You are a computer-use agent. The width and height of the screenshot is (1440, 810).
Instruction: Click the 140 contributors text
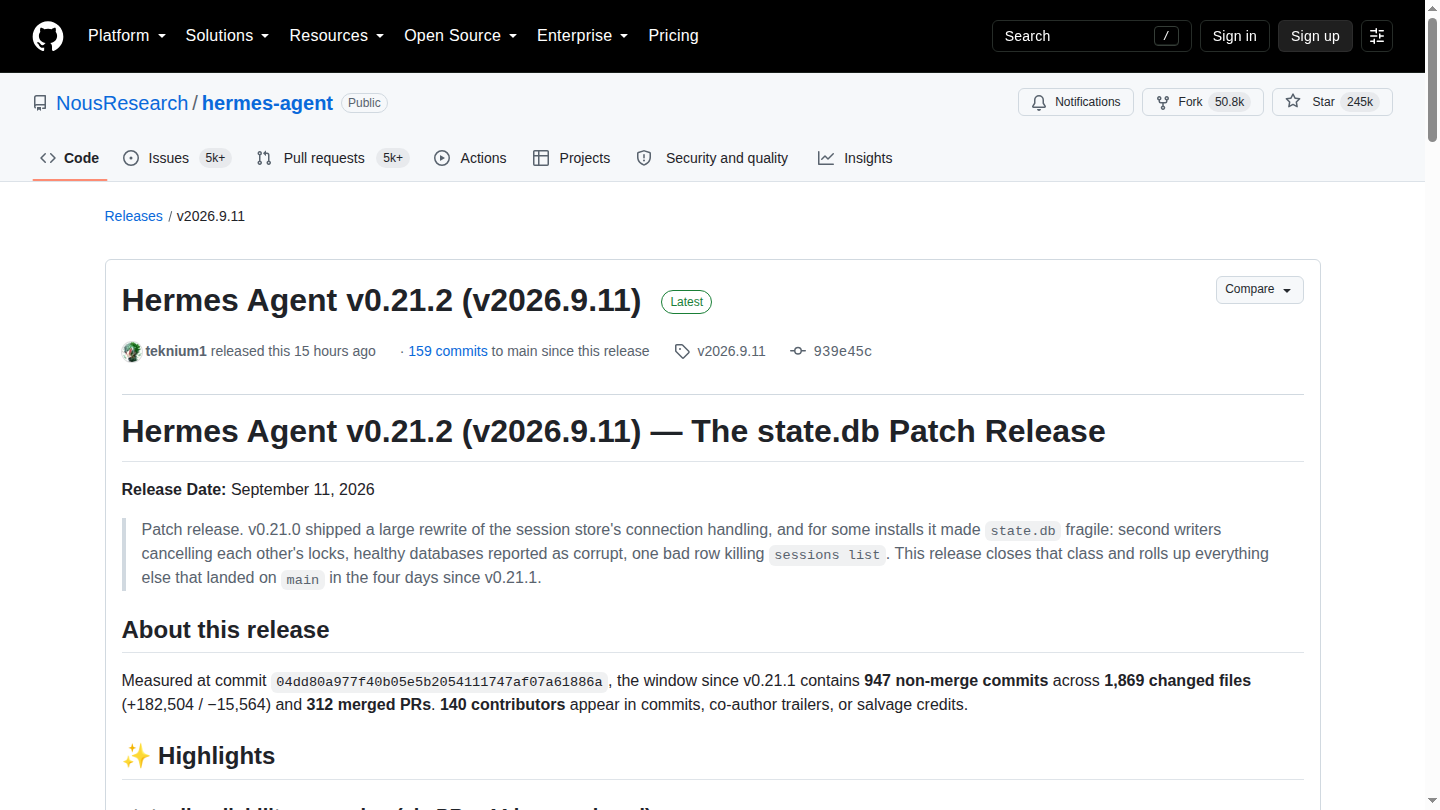(502, 704)
